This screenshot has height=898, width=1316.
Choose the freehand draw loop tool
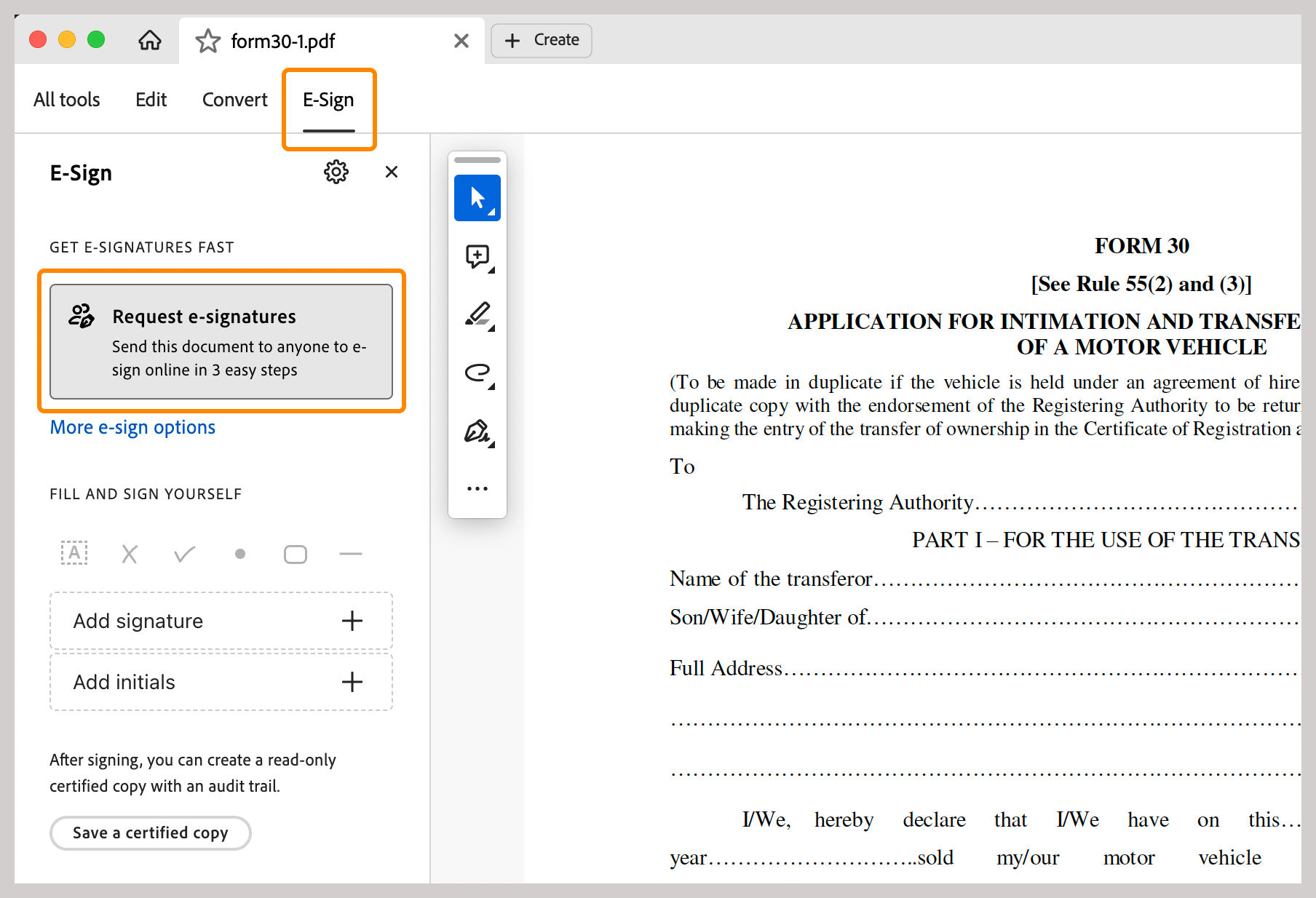pos(477,373)
